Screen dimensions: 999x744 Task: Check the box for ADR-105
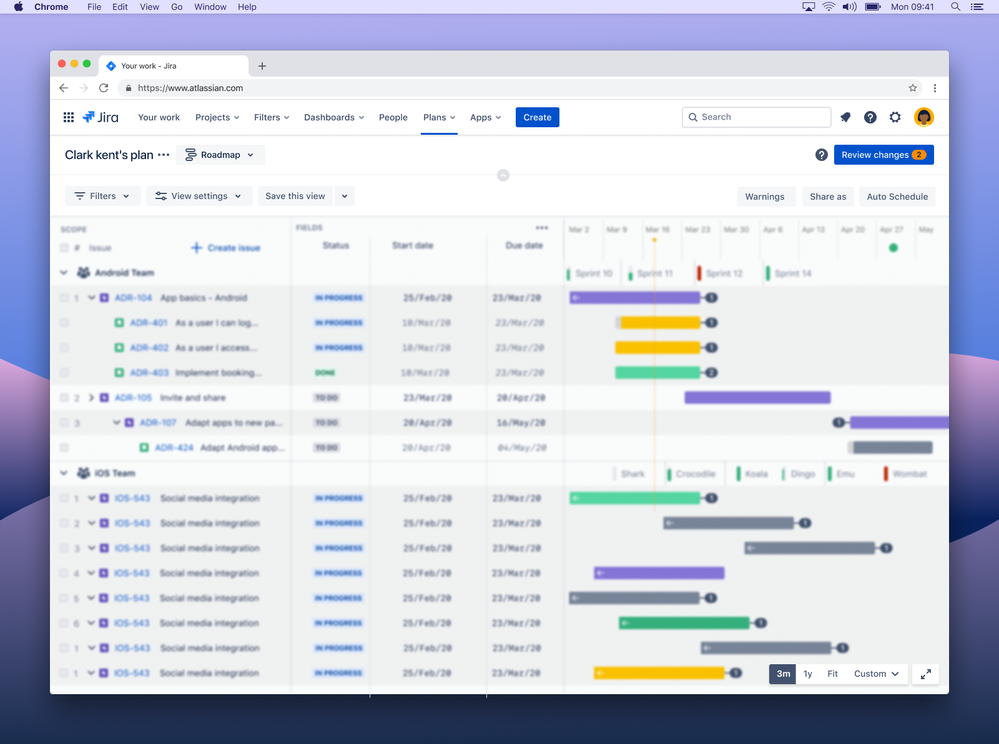click(64, 397)
